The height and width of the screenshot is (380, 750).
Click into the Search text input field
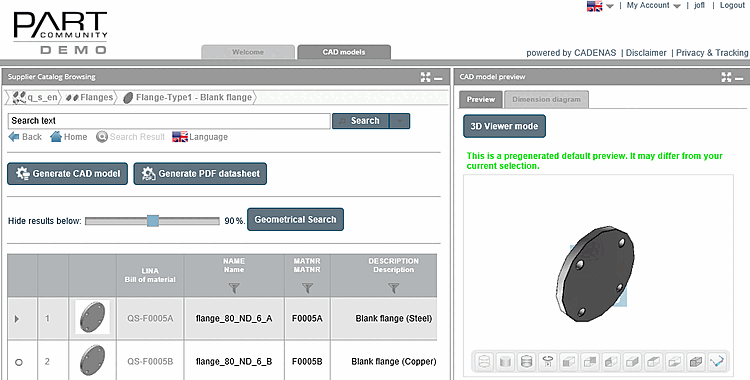coord(169,121)
